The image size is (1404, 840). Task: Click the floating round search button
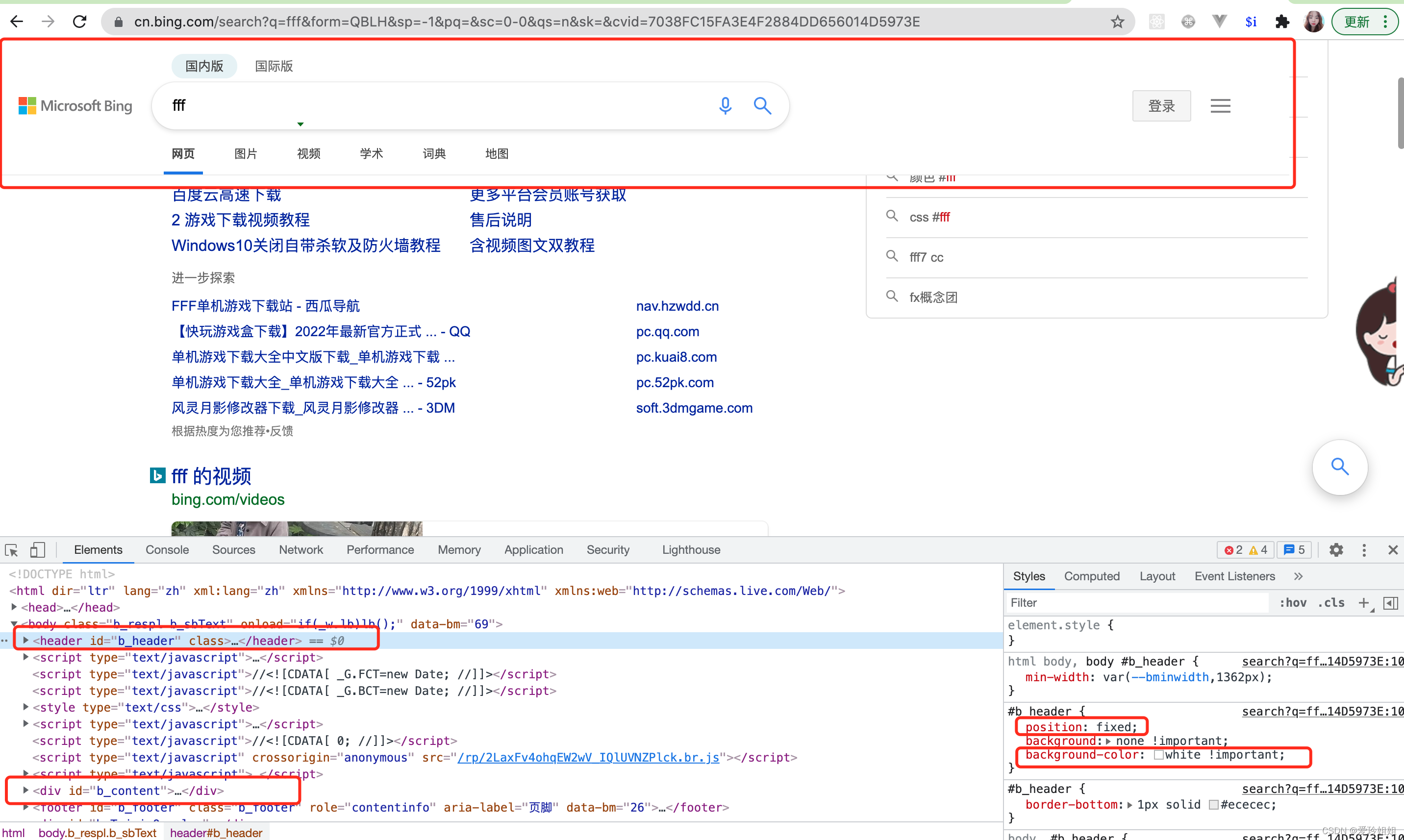pyautogui.click(x=1339, y=467)
